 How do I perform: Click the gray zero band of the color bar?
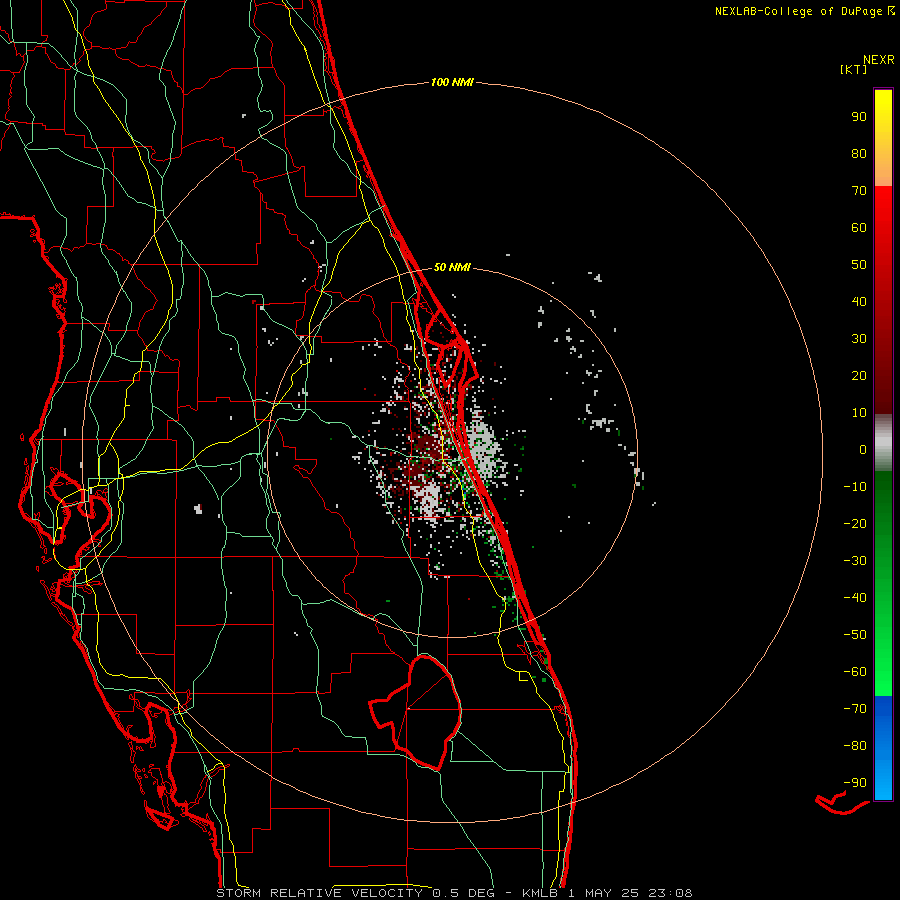[883, 443]
